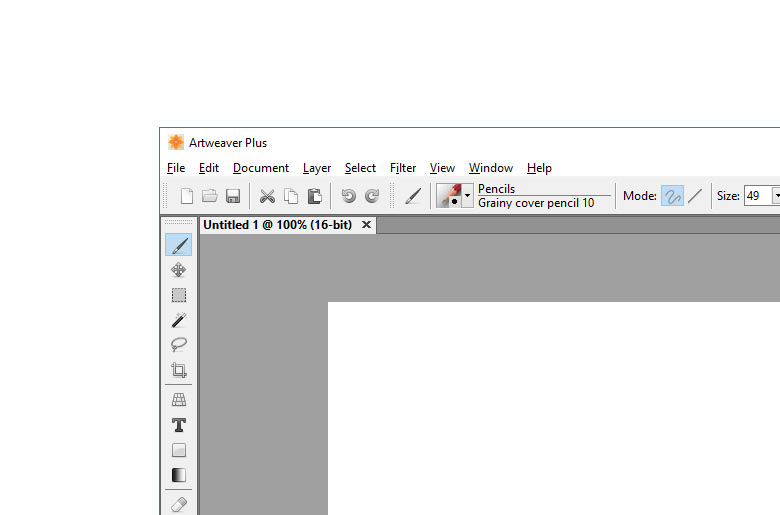Viewport: 780px width, 515px height.
Task: Click the Copy icon in toolbar
Action: (291, 196)
